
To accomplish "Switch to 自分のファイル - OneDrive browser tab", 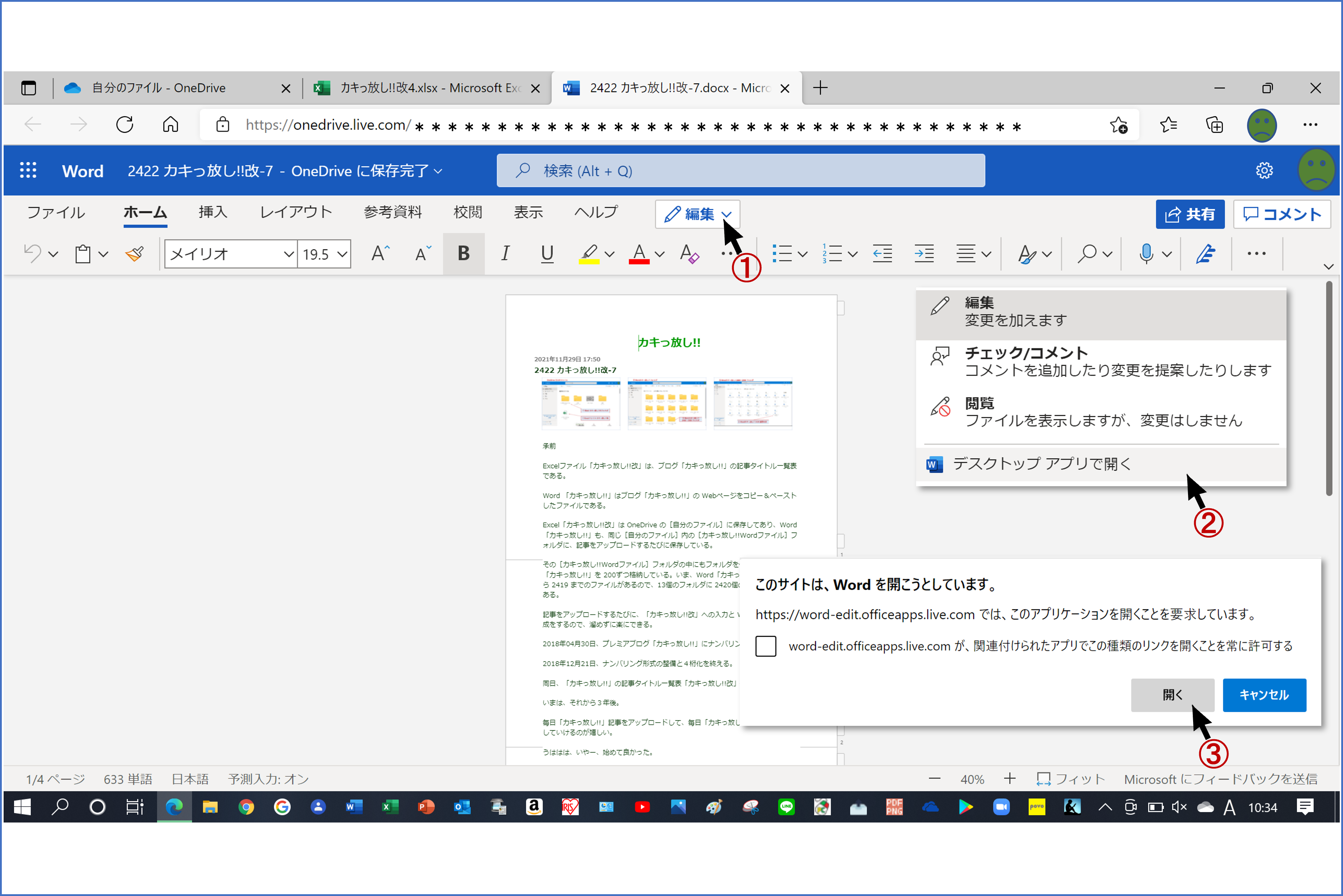I will (x=177, y=88).
